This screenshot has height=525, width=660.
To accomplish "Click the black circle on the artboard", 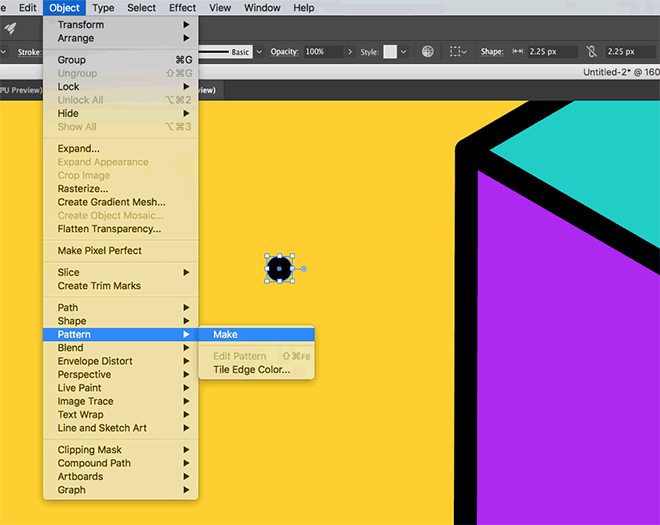I will point(279,268).
